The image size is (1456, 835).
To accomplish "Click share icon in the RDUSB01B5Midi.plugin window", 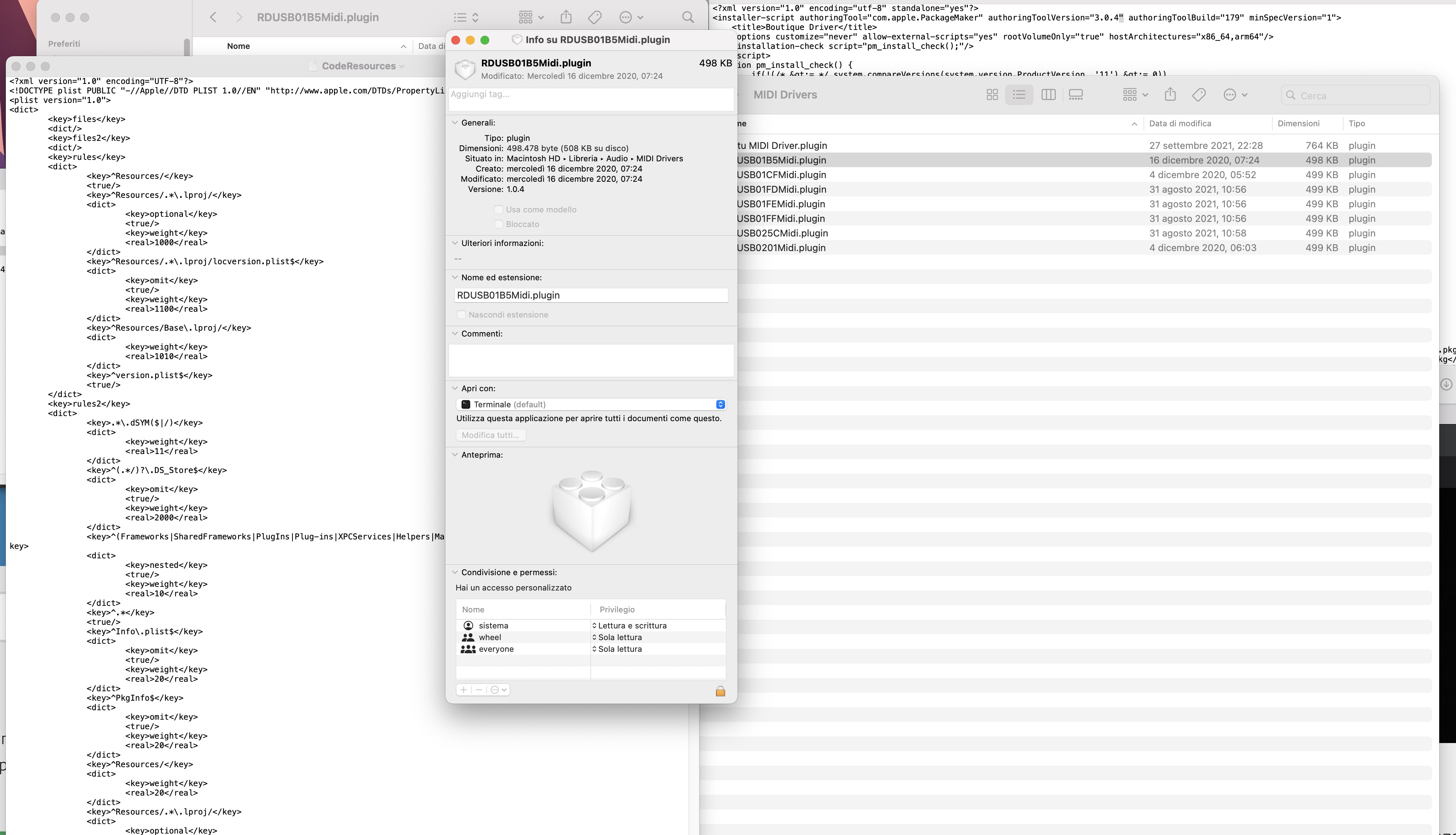I will [x=566, y=17].
